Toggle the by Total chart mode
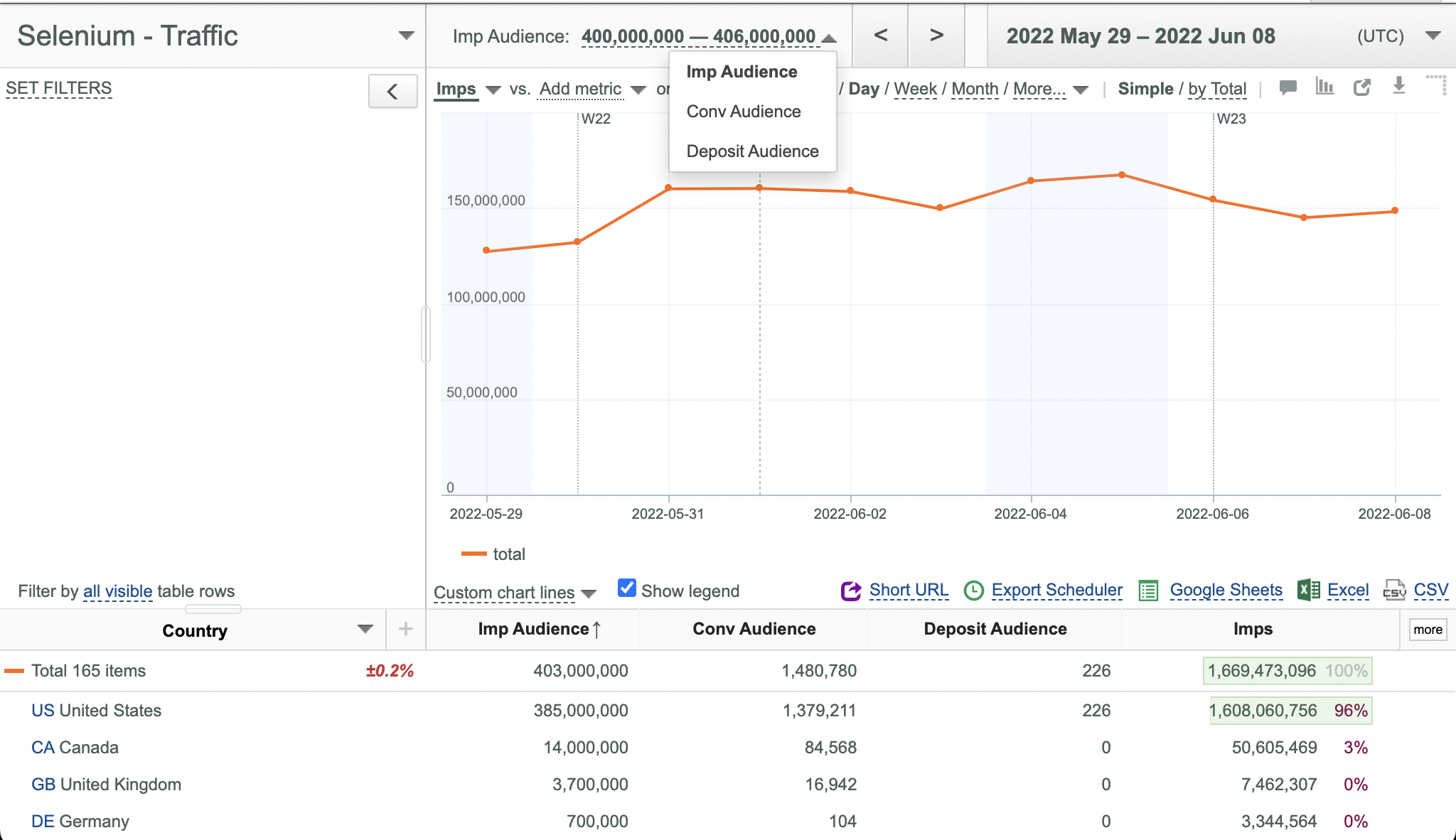The width and height of the screenshot is (1456, 840). (1217, 89)
